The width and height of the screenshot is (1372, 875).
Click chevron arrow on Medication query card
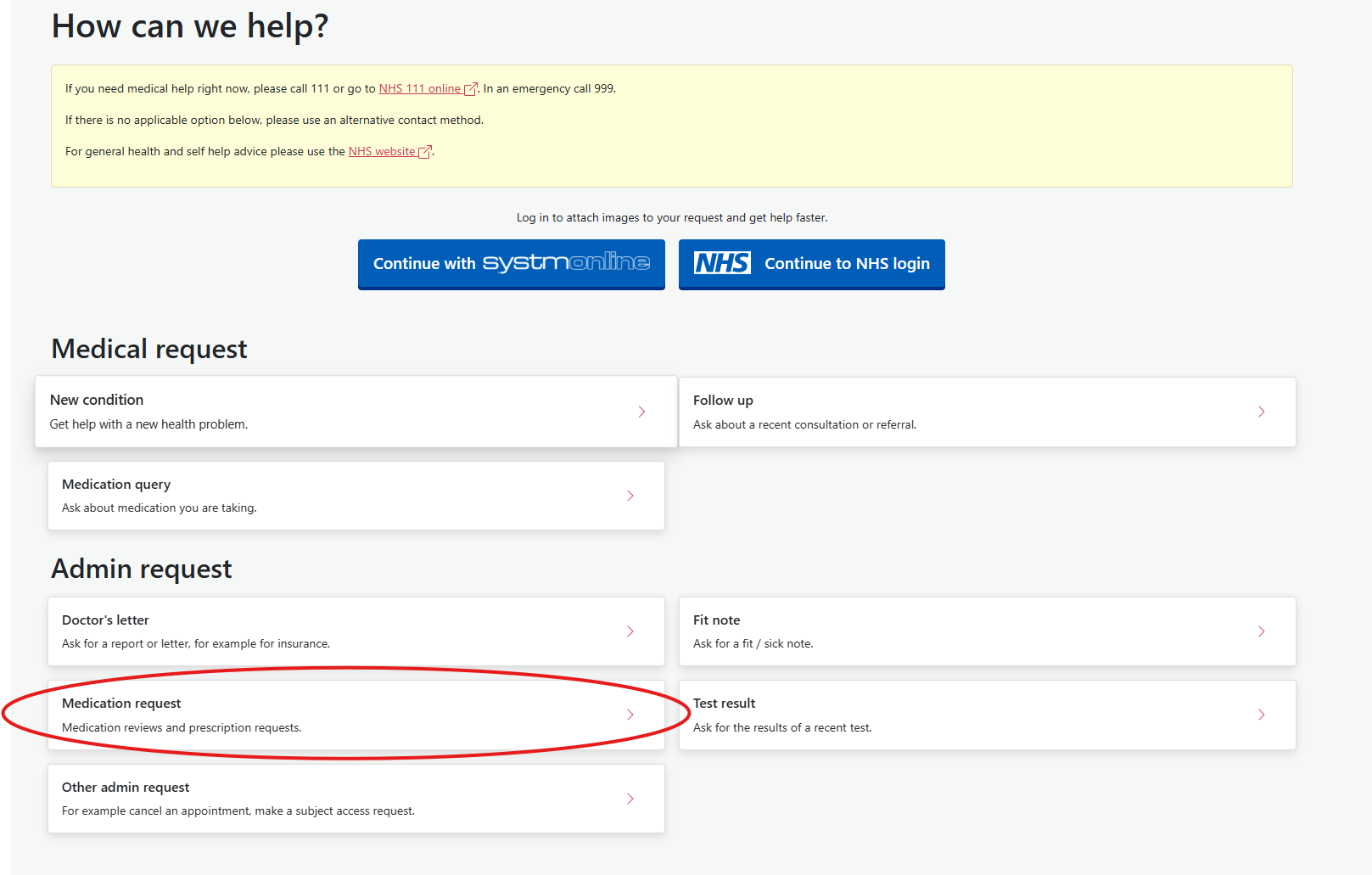click(x=630, y=496)
